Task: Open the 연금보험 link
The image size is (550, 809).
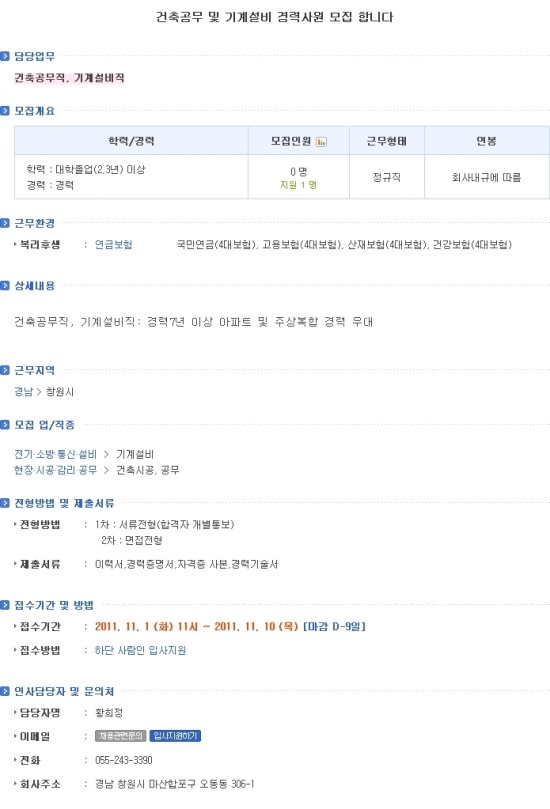Action: tap(114, 245)
